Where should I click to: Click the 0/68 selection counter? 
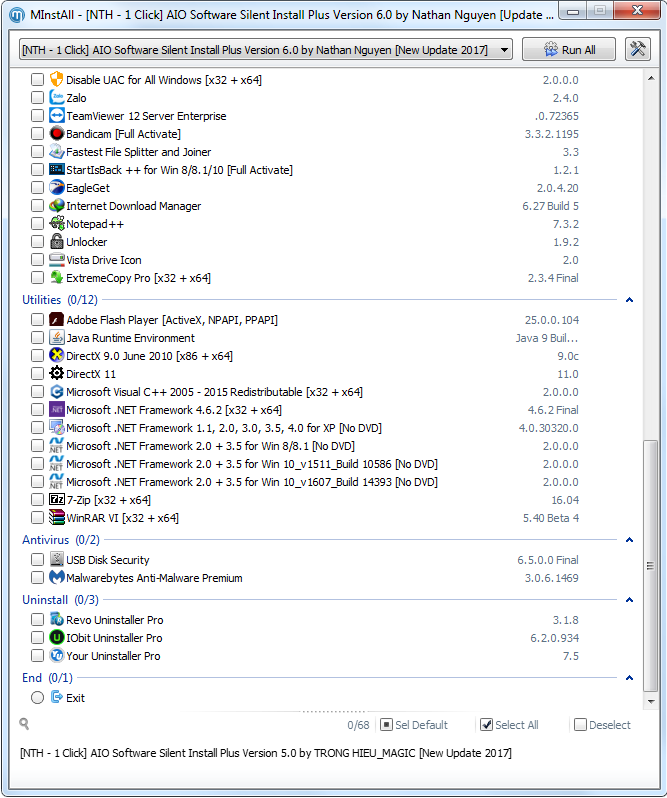point(358,725)
